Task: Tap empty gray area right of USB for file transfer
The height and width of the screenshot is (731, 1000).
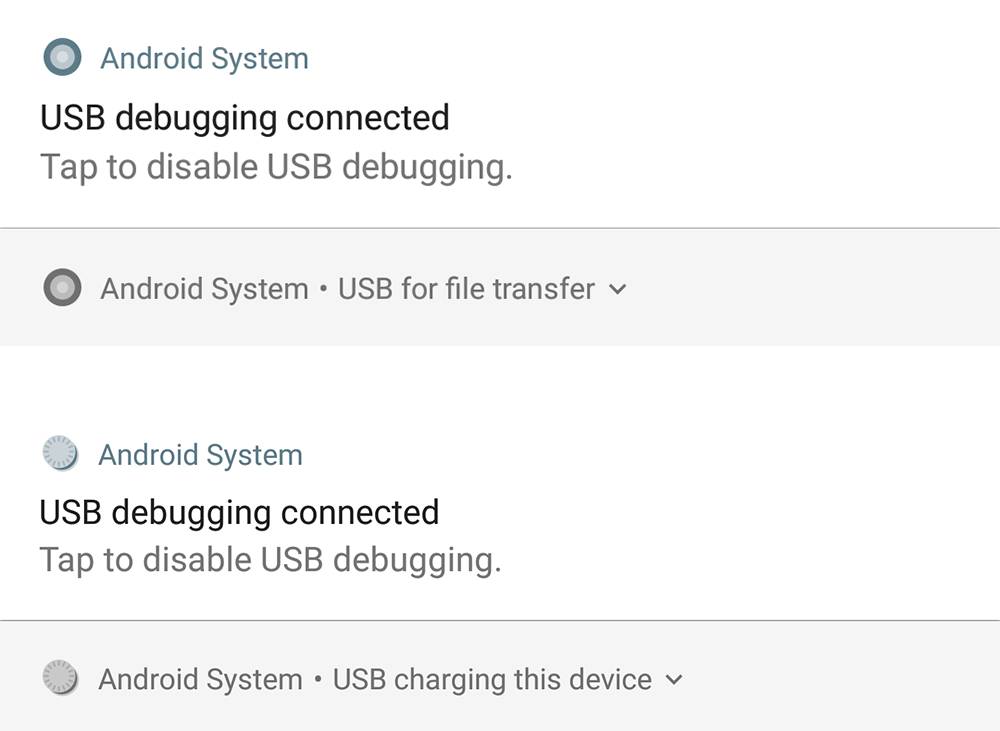Action: point(820,289)
